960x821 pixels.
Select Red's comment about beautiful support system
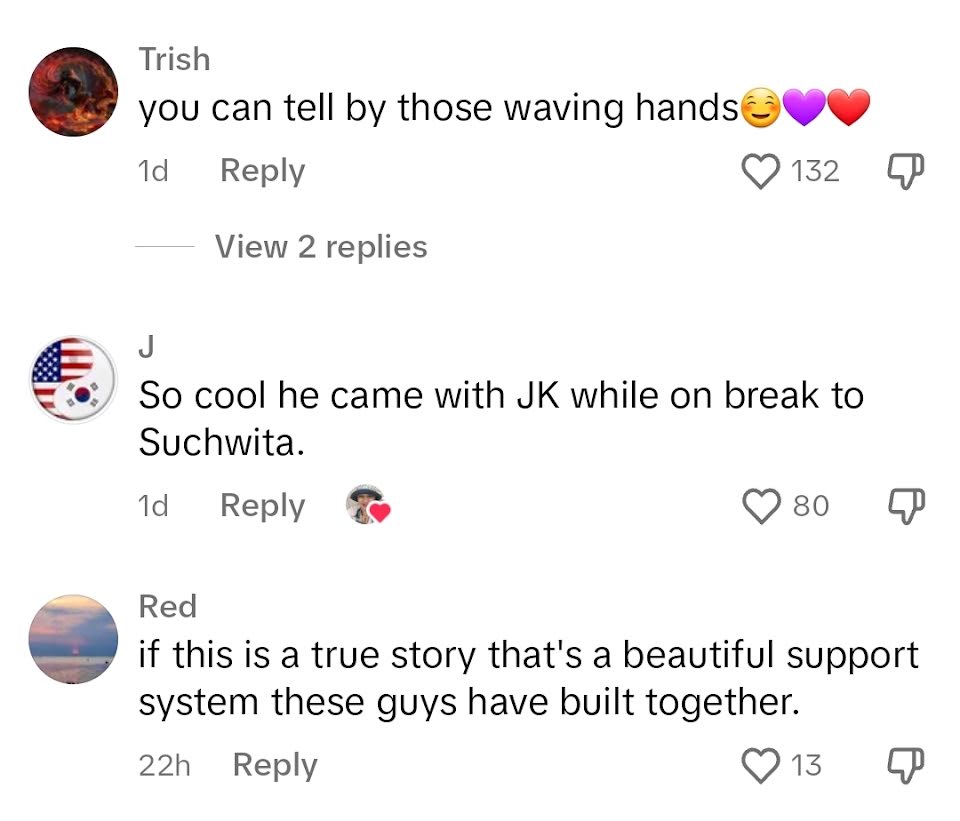[528, 678]
